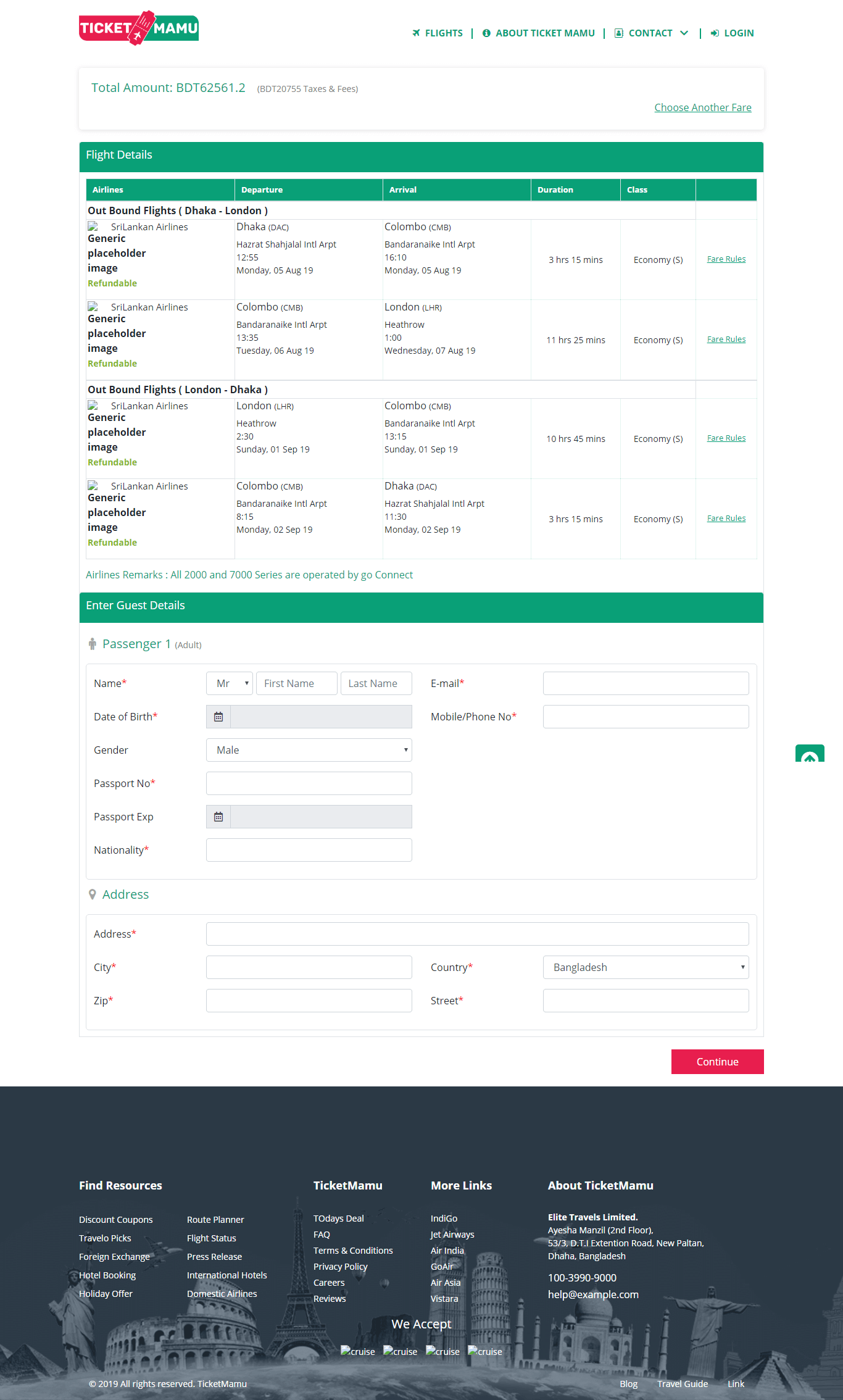Click the Choose Another Fare link
The image size is (843, 1400).
(702, 107)
